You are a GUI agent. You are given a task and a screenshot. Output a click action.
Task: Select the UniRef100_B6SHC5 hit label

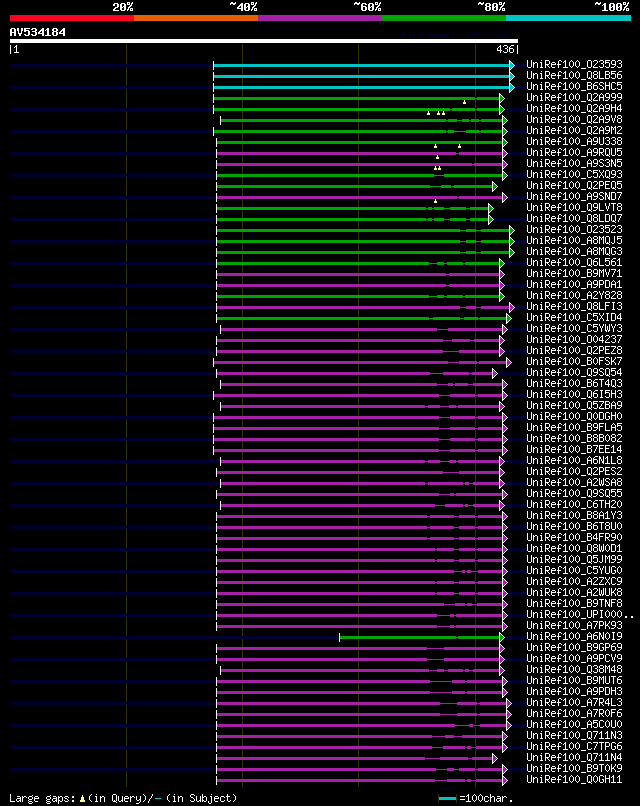(x=574, y=86)
